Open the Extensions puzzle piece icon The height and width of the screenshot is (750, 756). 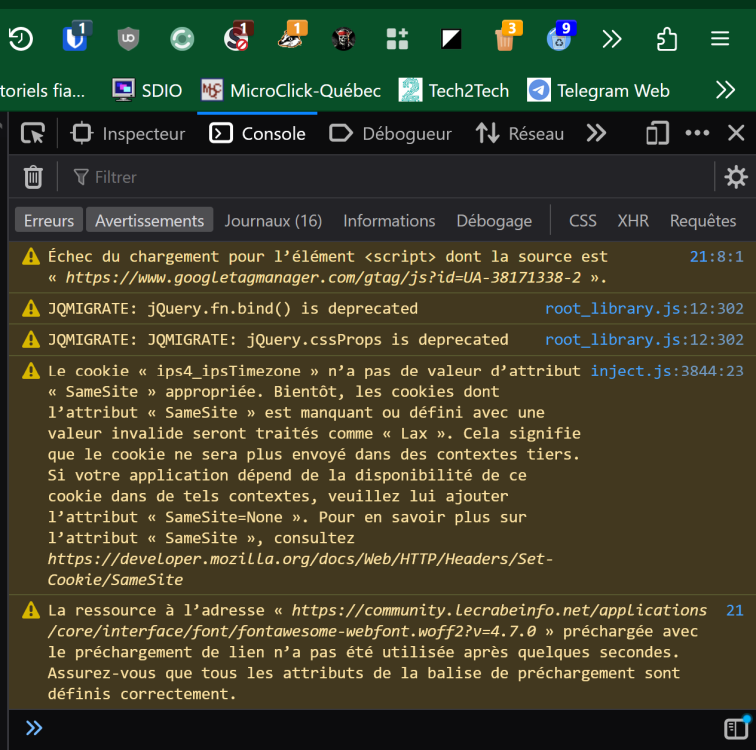click(x=667, y=39)
